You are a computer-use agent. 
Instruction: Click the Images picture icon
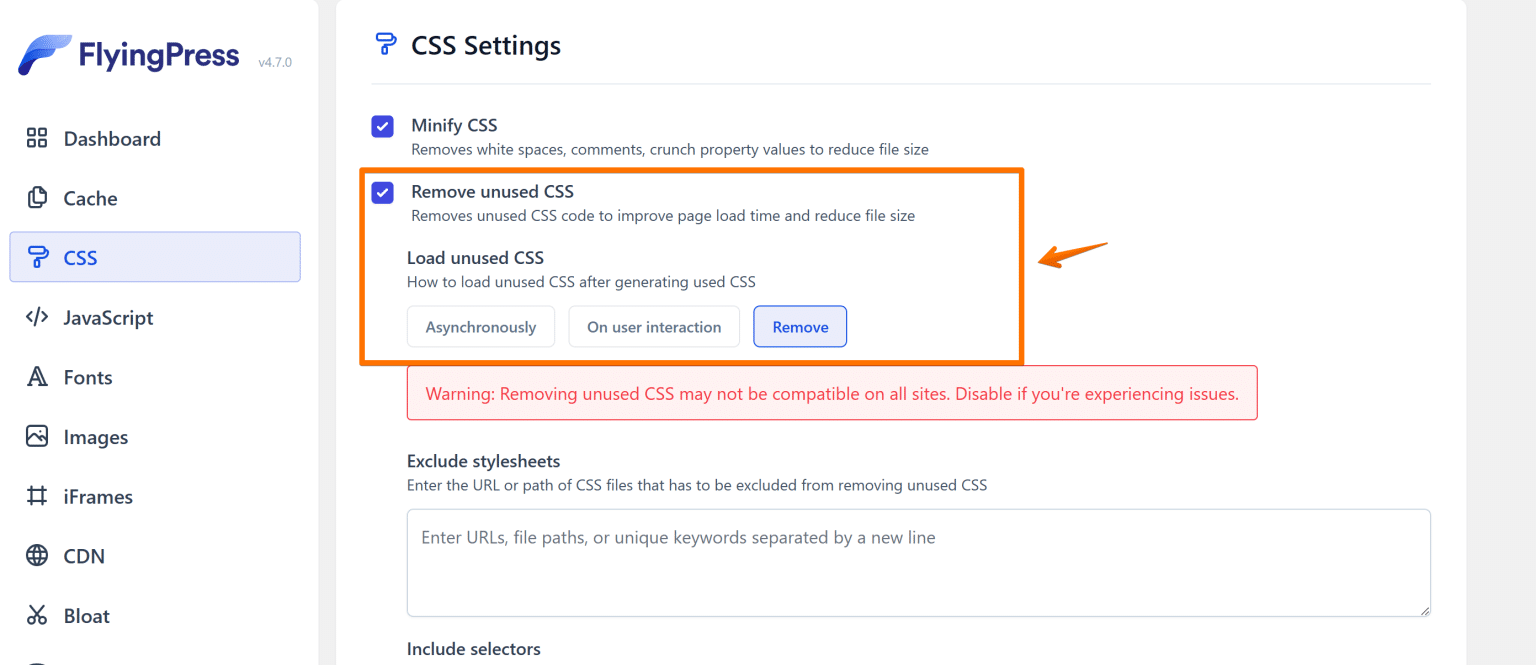pyautogui.click(x=37, y=437)
